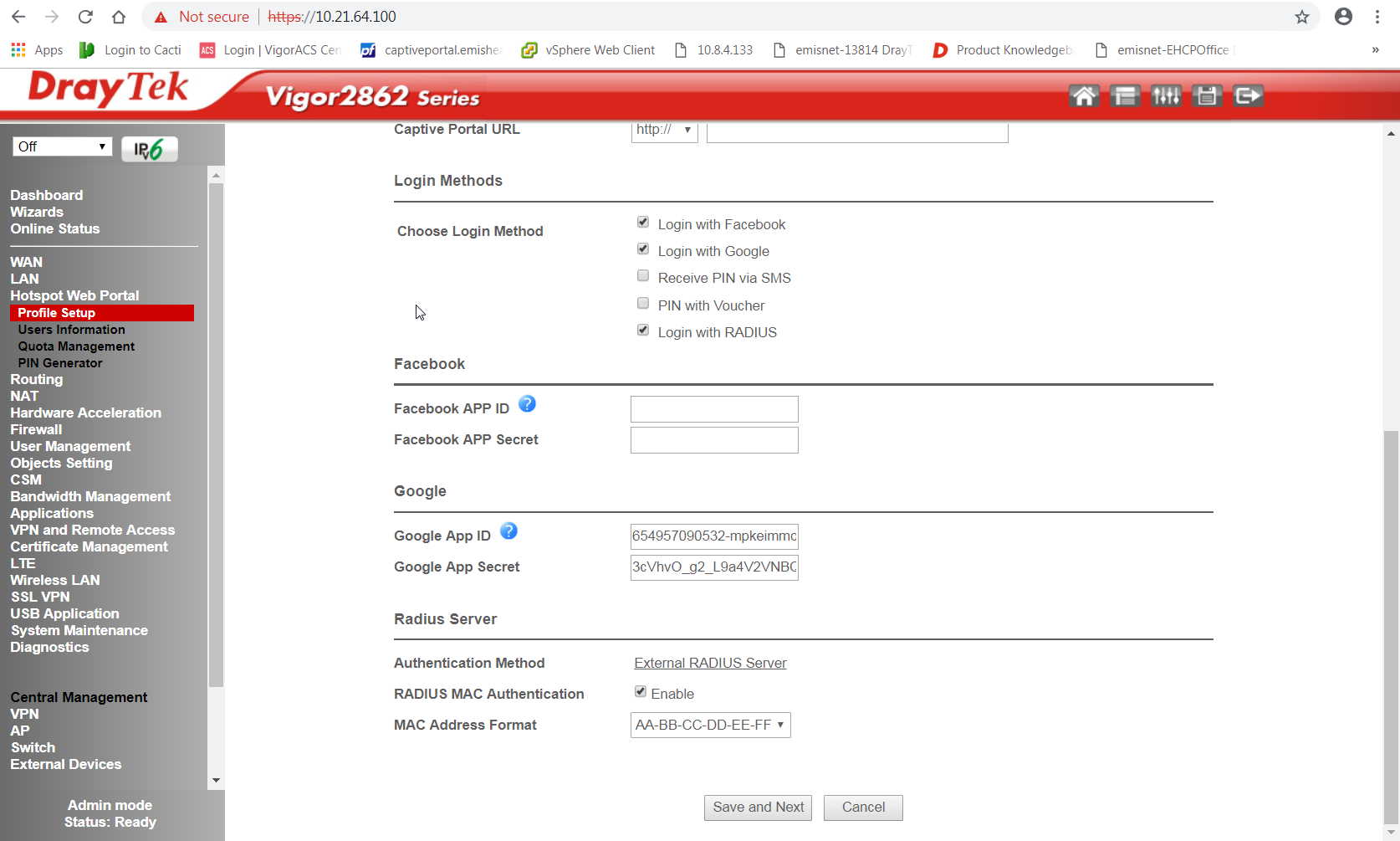Click the Save and Next button
This screenshot has width=1400, height=841.
(x=758, y=808)
